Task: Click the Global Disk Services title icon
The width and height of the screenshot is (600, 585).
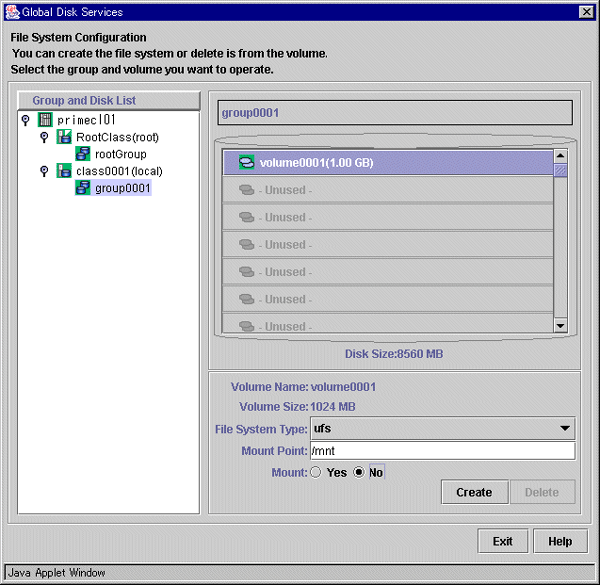Action: point(12,12)
